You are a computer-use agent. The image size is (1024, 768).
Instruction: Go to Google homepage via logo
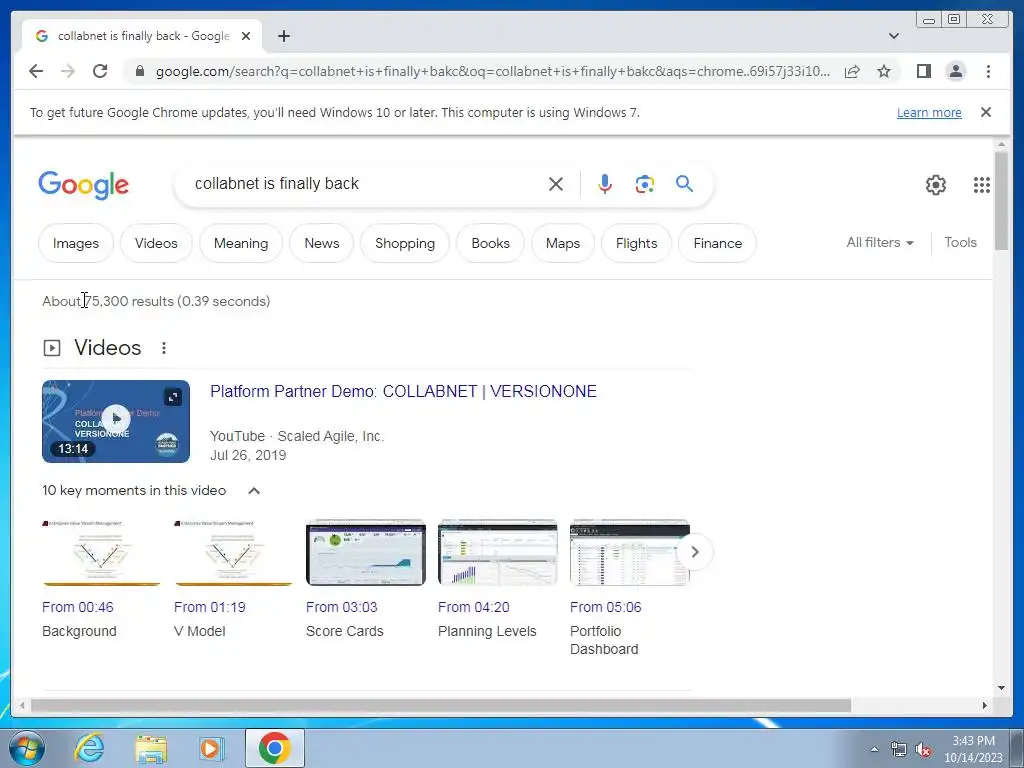tap(84, 185)
